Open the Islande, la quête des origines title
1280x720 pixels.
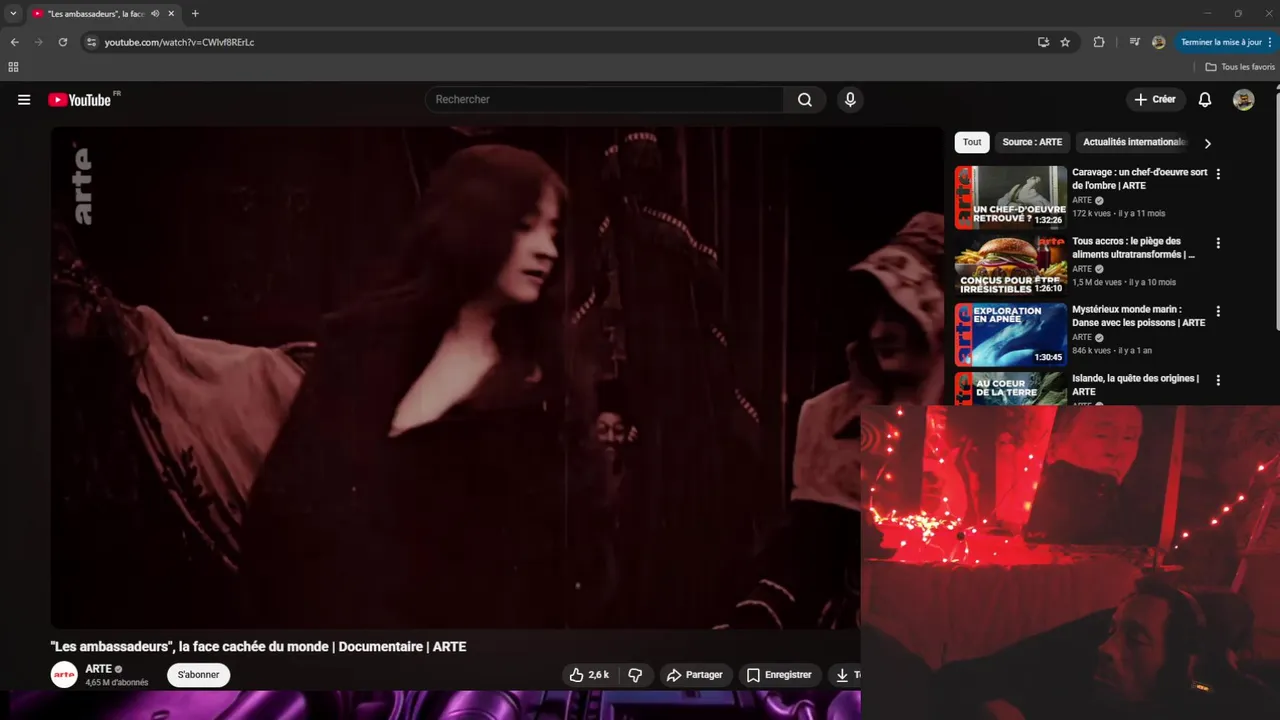[1136, 385]
